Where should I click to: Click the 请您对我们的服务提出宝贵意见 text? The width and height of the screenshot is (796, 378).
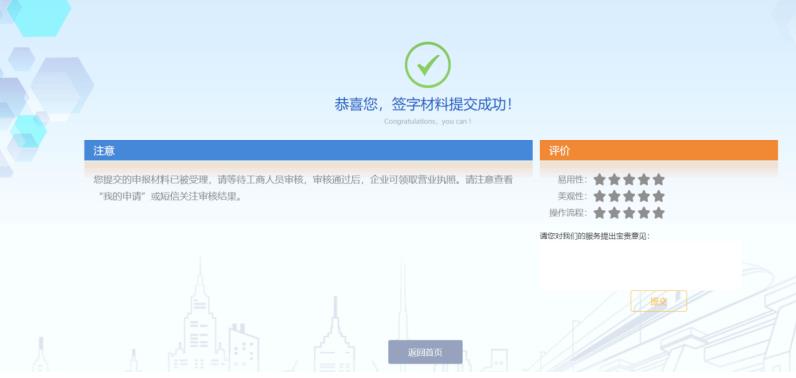pyautogui.click(x=595, y=236)
